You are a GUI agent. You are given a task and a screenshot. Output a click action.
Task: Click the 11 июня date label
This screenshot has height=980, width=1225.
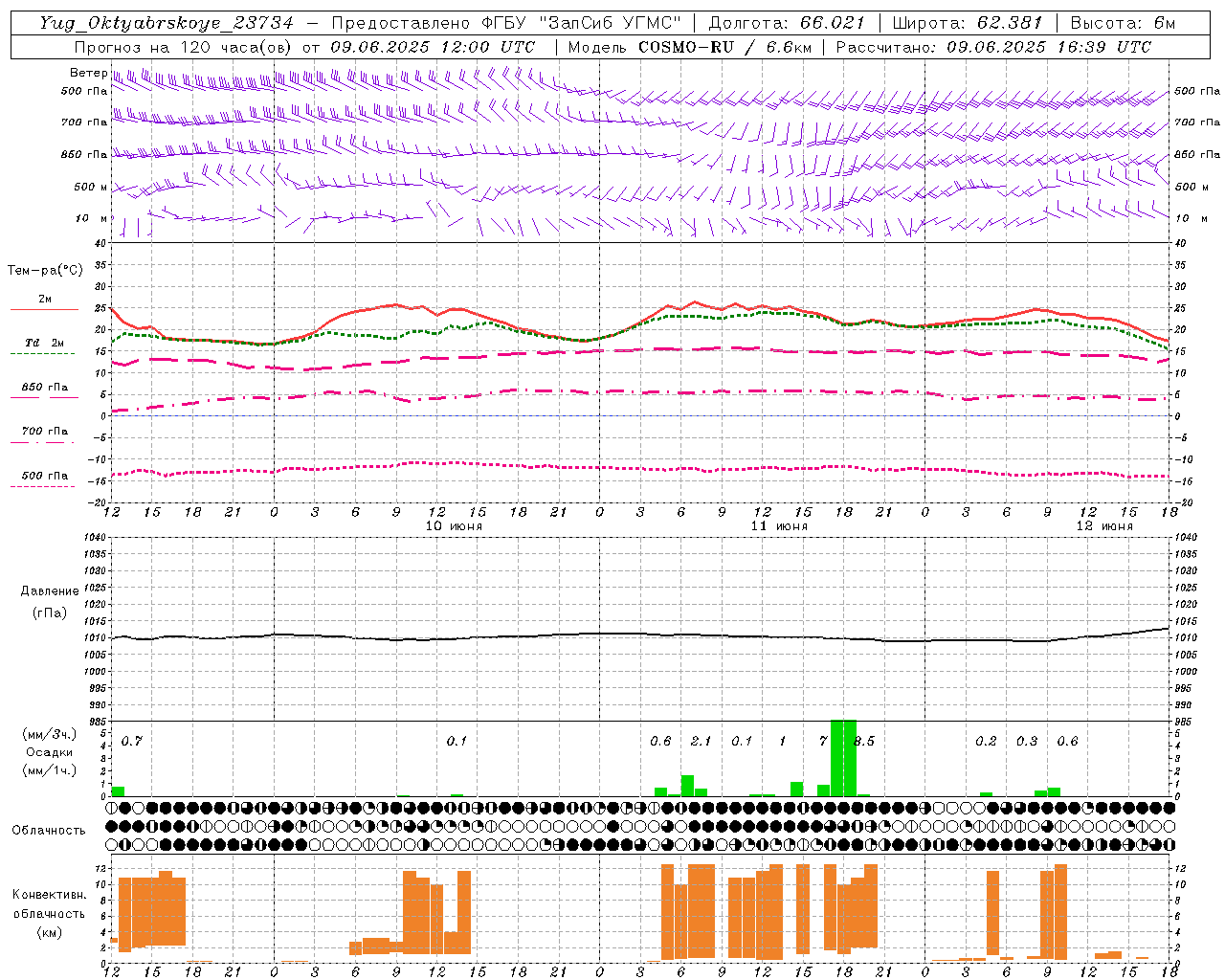point(779,526)
